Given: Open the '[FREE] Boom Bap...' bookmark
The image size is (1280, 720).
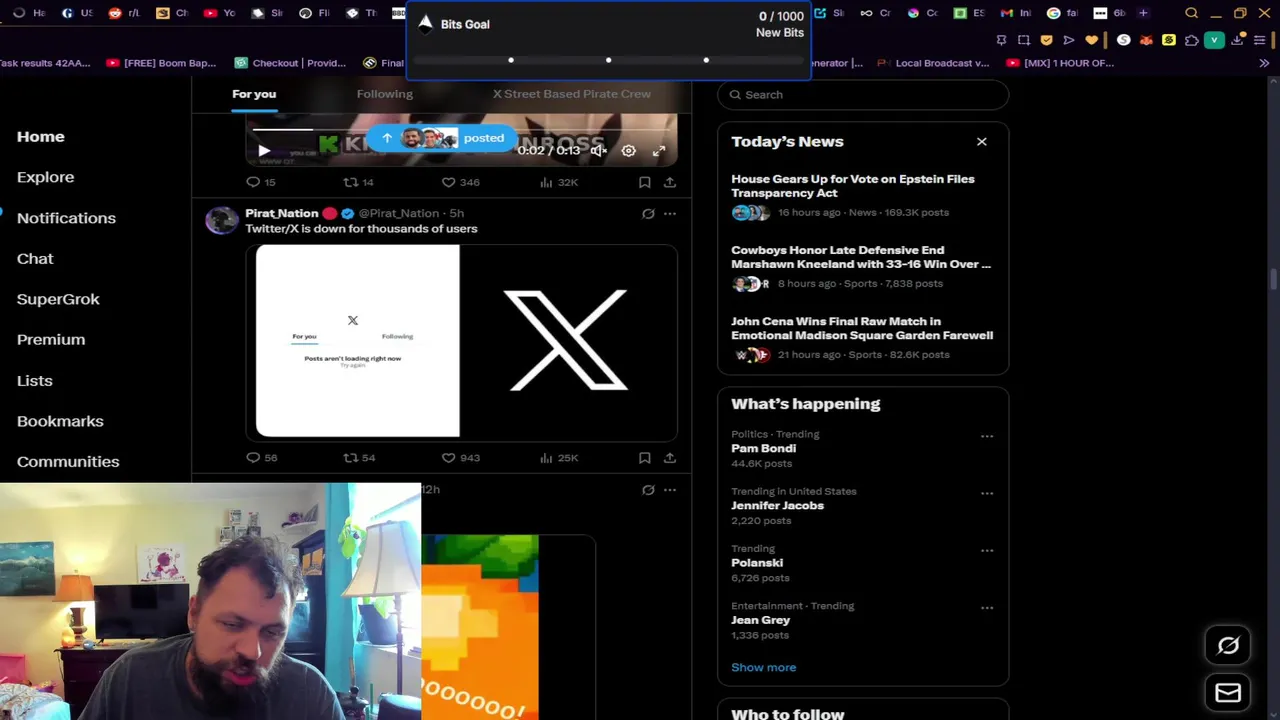Looking at the screenshot, I should click(x=160, y=63).
